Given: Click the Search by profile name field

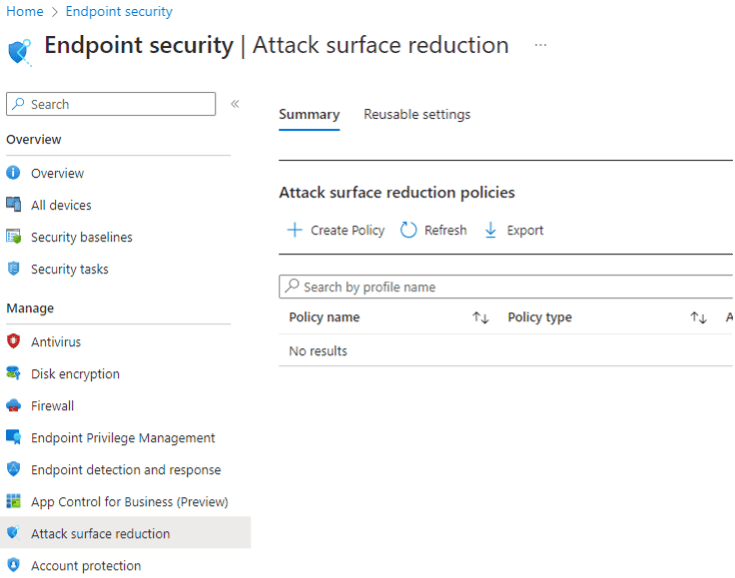Looking at the screenshot, I should point(506,287).
